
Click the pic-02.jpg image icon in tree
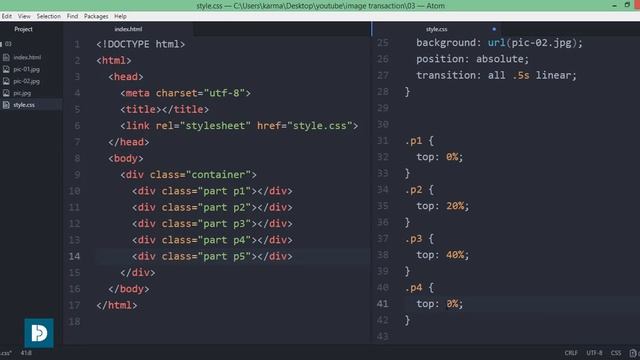6,81
